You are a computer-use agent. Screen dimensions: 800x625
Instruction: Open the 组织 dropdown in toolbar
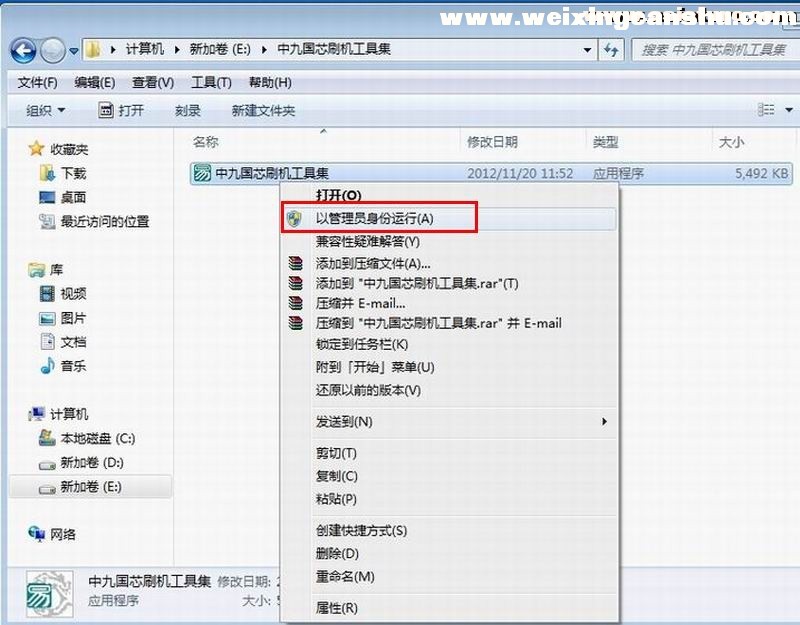(45, 111)
